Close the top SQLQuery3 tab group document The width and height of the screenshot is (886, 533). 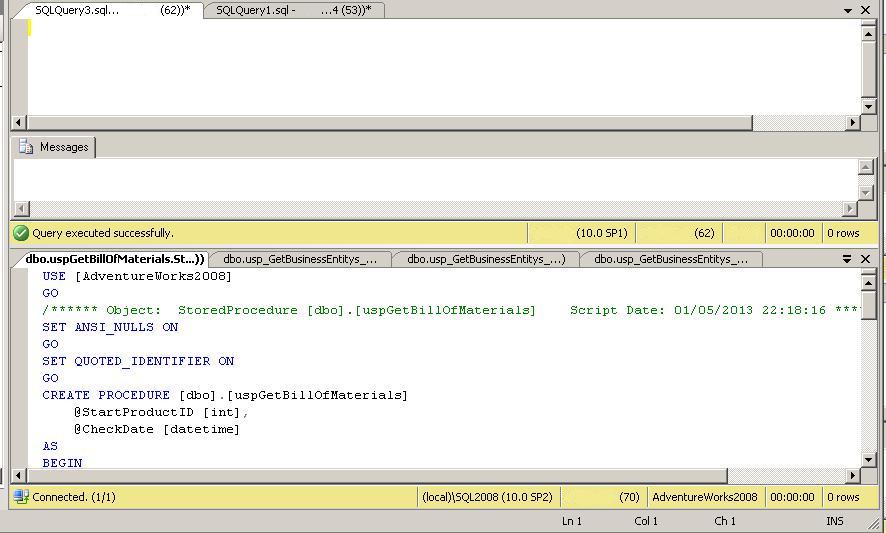tap(866, 10)
